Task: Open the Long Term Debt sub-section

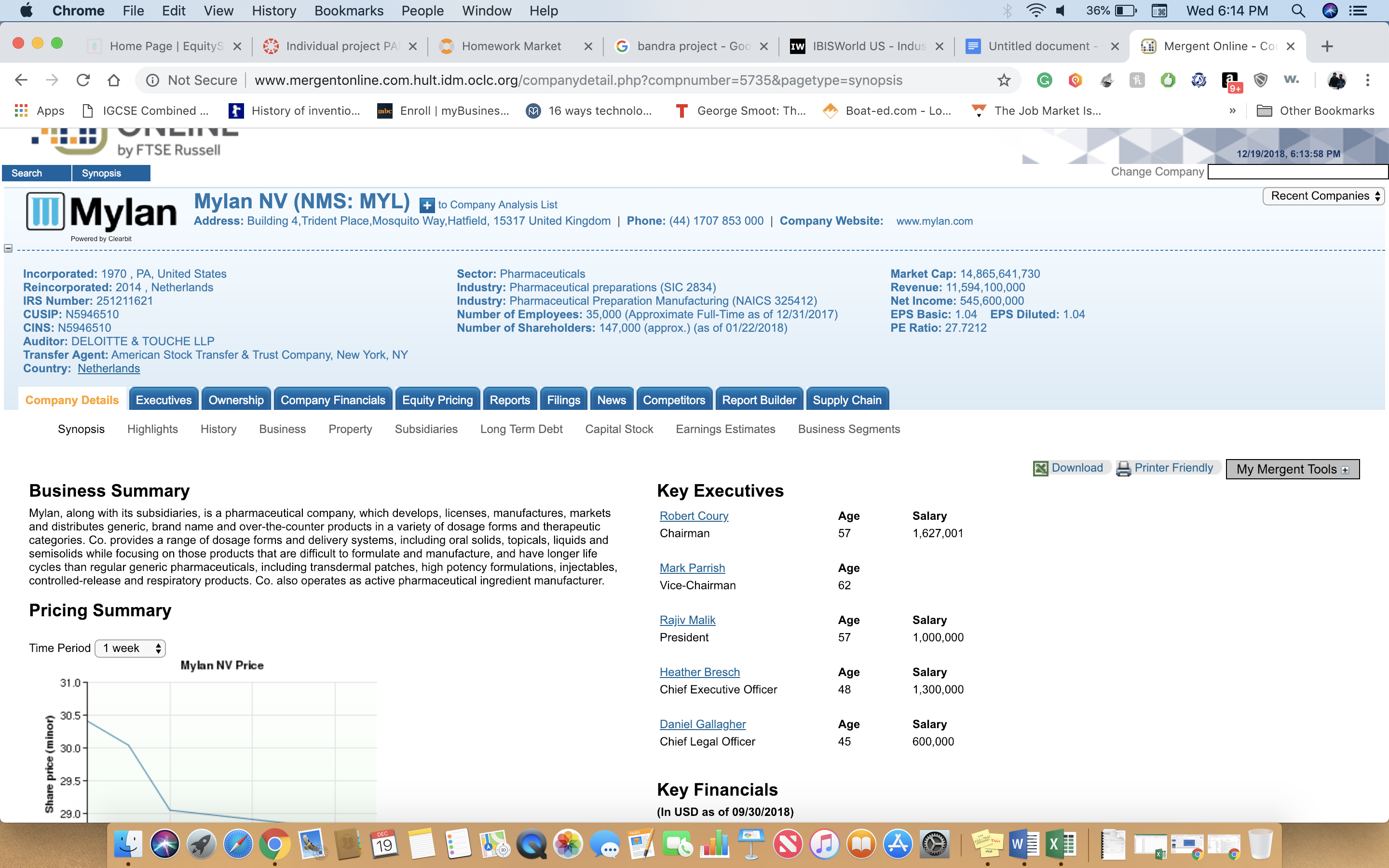Action: click(x=521, y=429)
